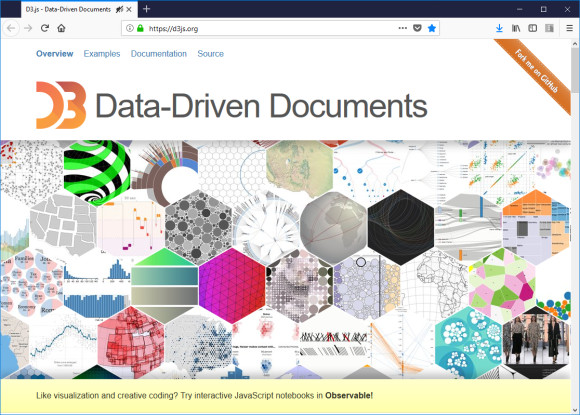This screenshot has height=415, width=580.
Task: Open the Documentation link
Action: [159, 54]
